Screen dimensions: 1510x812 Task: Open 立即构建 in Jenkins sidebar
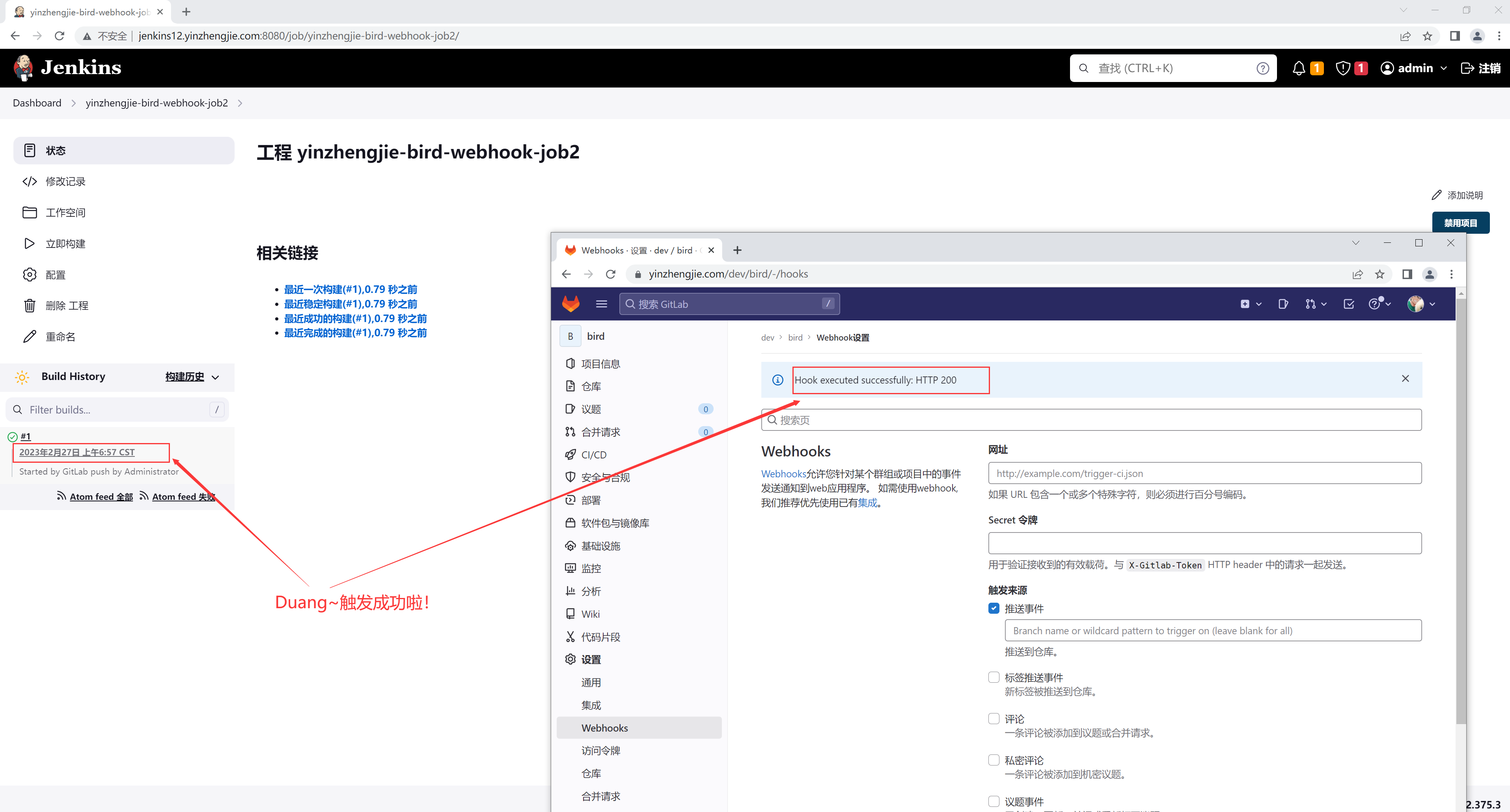[x=66, y=244]
